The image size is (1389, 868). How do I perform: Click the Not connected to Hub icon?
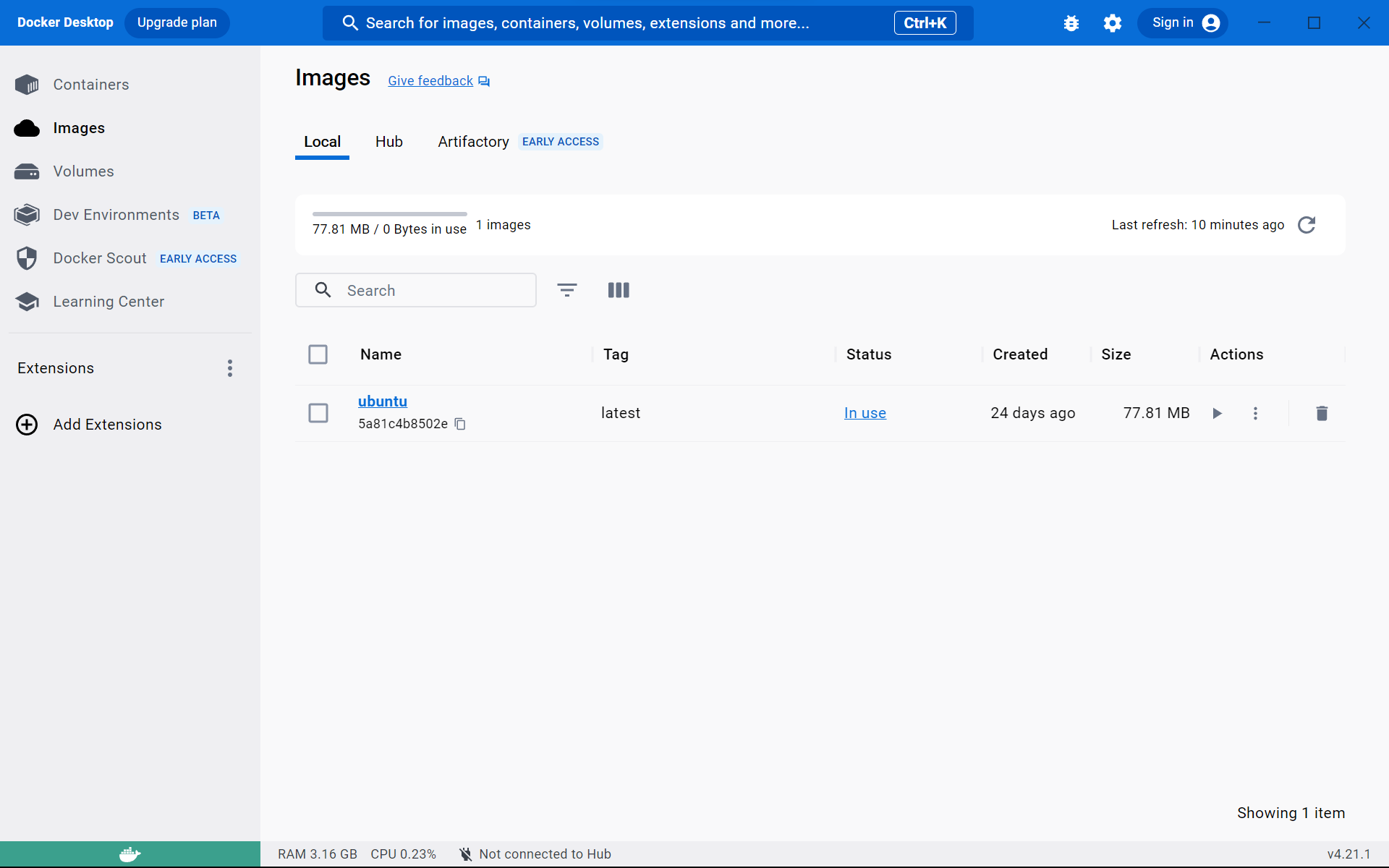click(x=466, y=854)
